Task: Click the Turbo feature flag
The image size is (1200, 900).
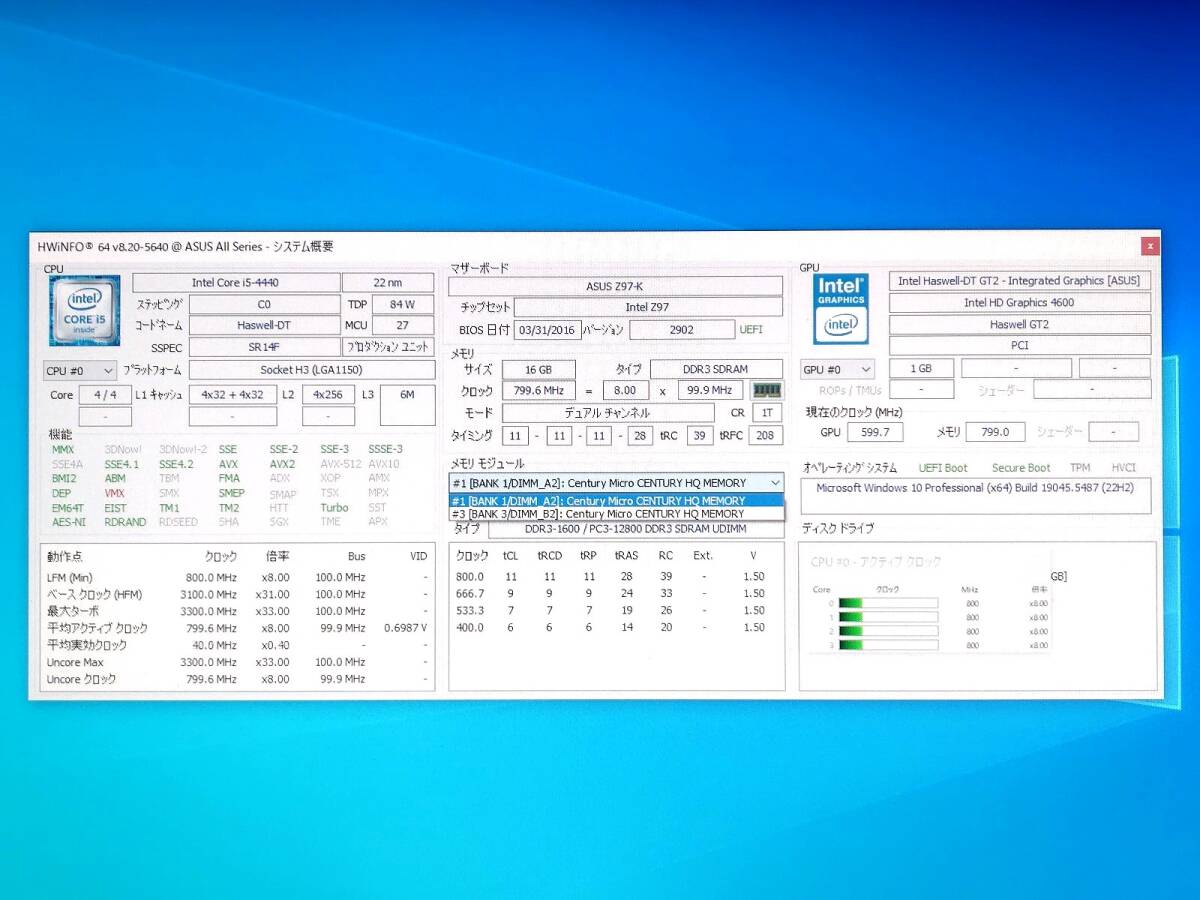Action: pyautogui.click(x=334, y=507)
